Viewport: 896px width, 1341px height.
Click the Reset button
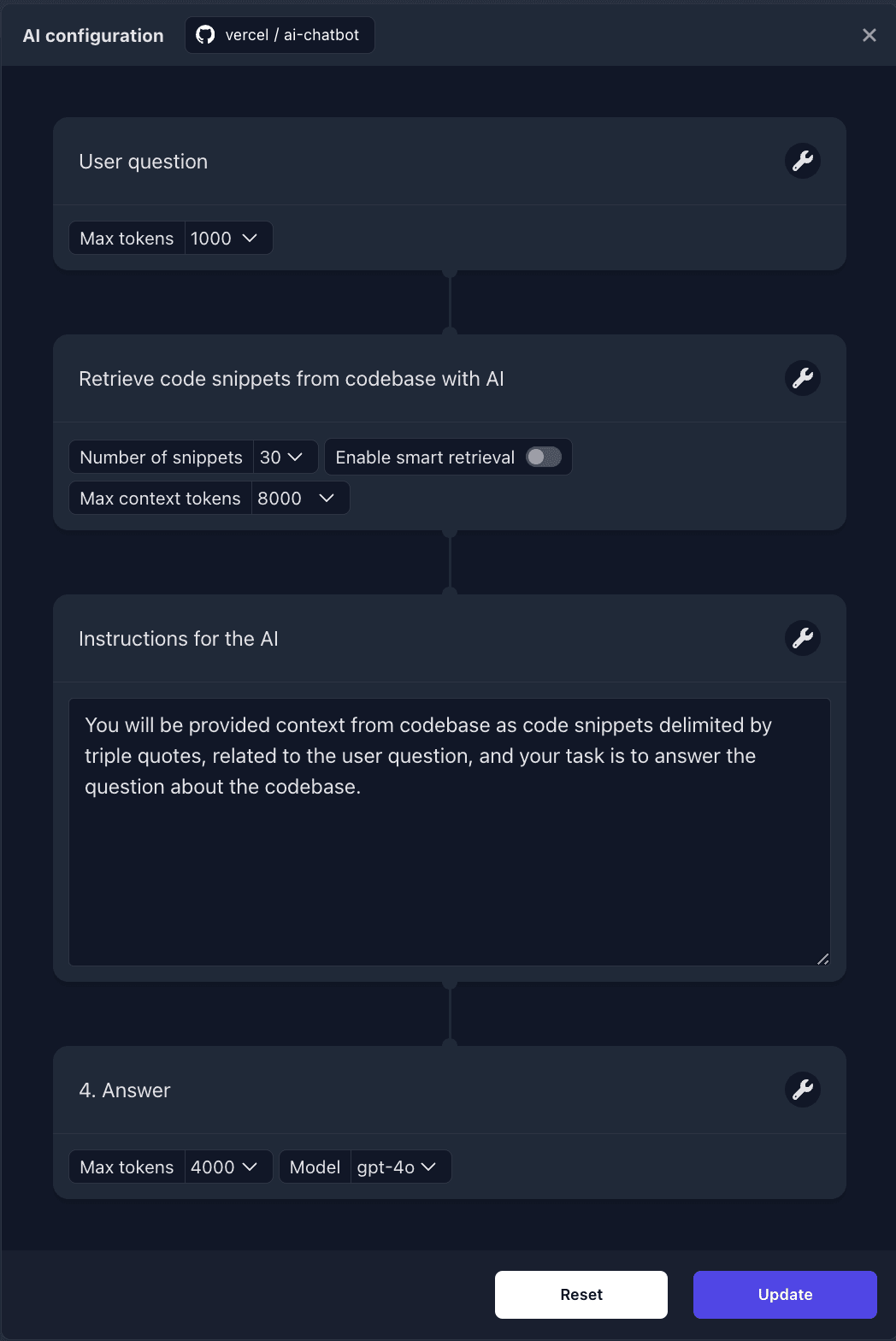[581, 1295]
